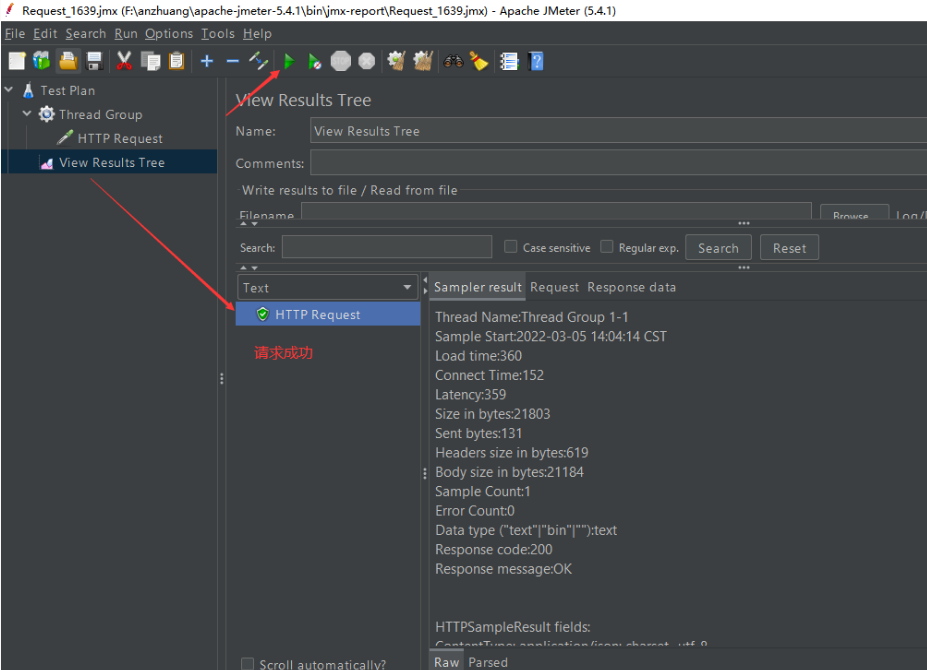Open the Run menu
Viewport: 927px width, 670px height.
[x=126, y=34]
